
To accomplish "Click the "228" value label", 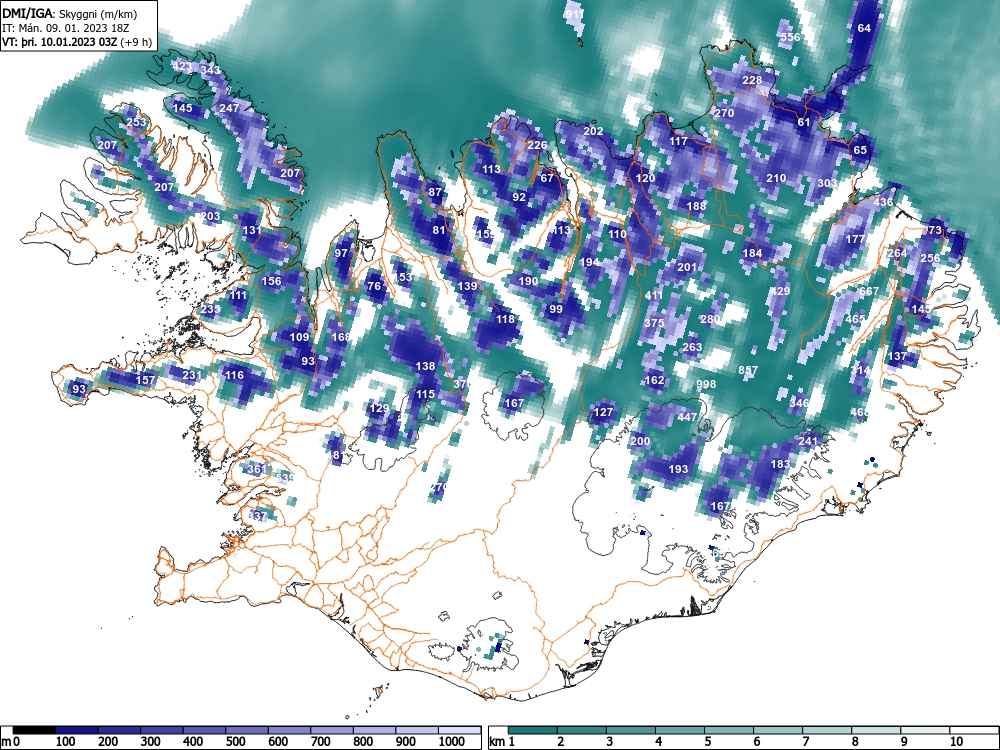I will click(752, 80).
